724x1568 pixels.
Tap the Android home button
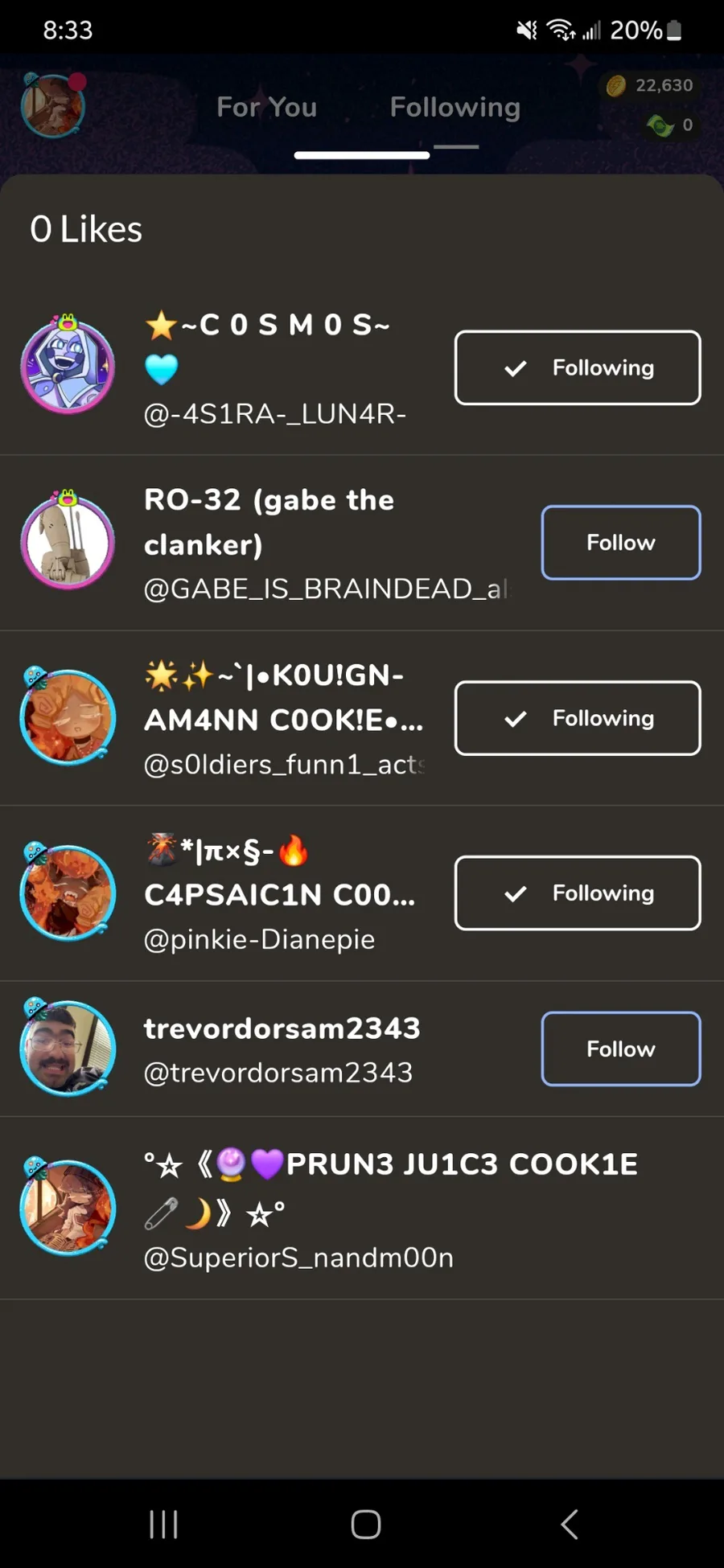(366, 1524)
